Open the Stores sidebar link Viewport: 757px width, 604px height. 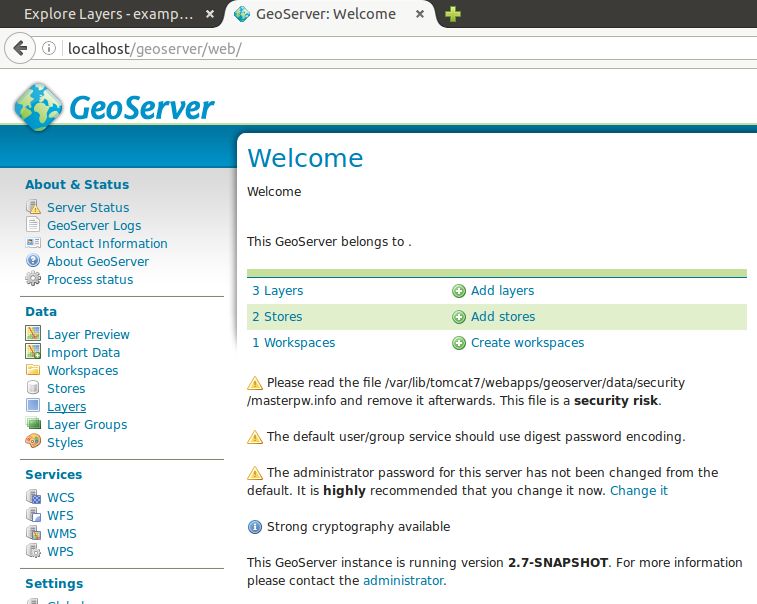(x=66, y=388)
